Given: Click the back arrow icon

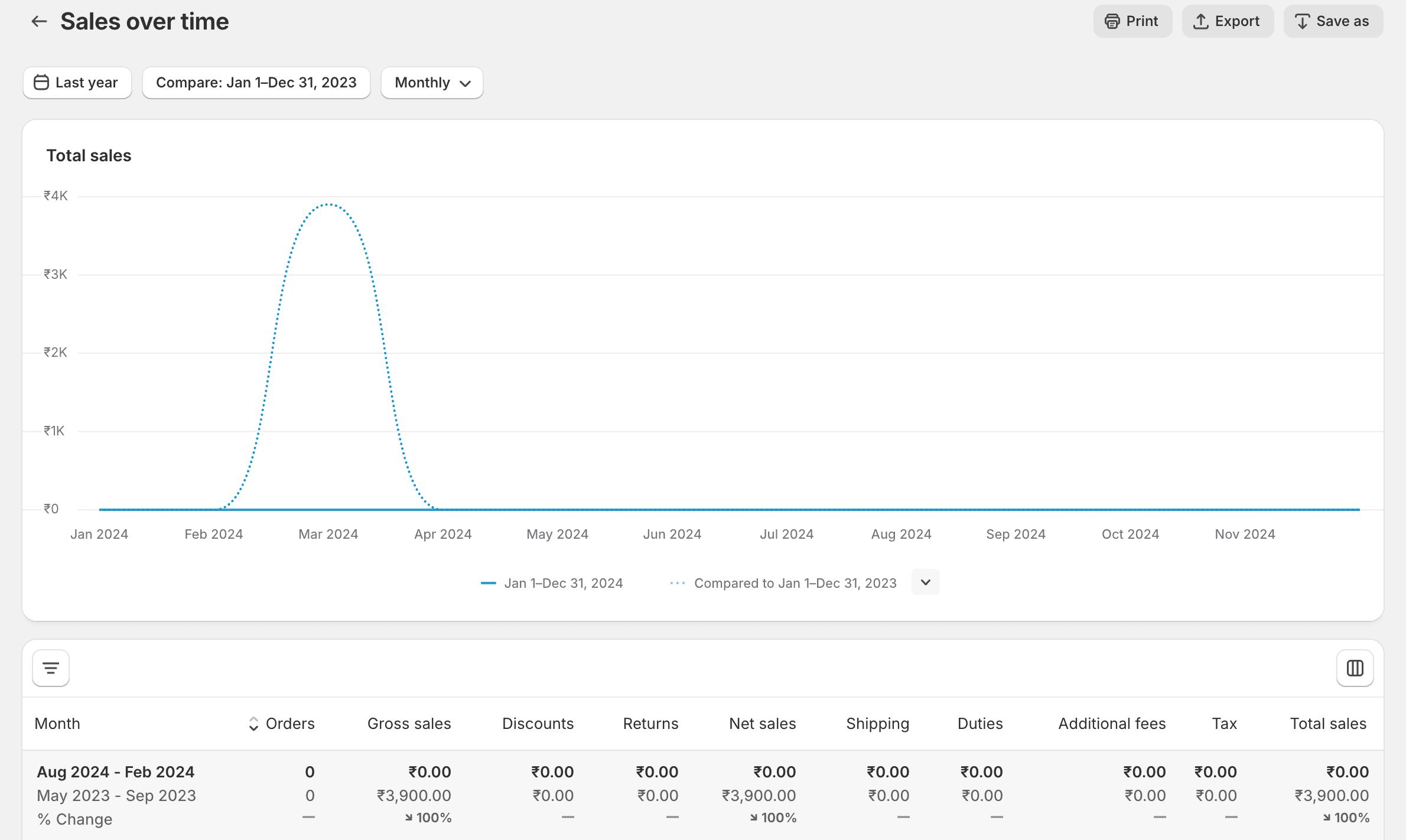Looking at the screenshot, I should [x=39, y=22].
